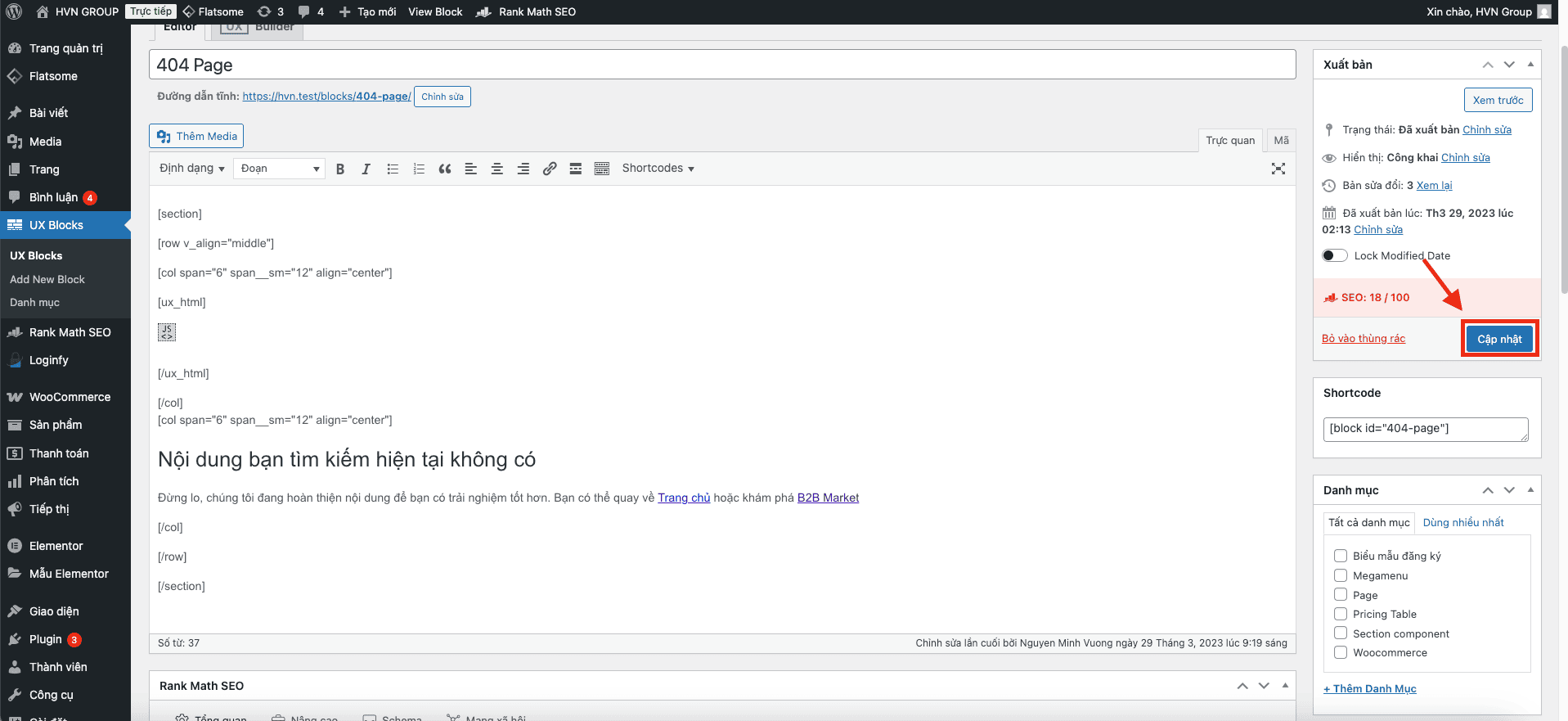Viewport: 1568px width, 721px height.
Task: Switch to Mã code tab
Action: [x=1281, y=141]
